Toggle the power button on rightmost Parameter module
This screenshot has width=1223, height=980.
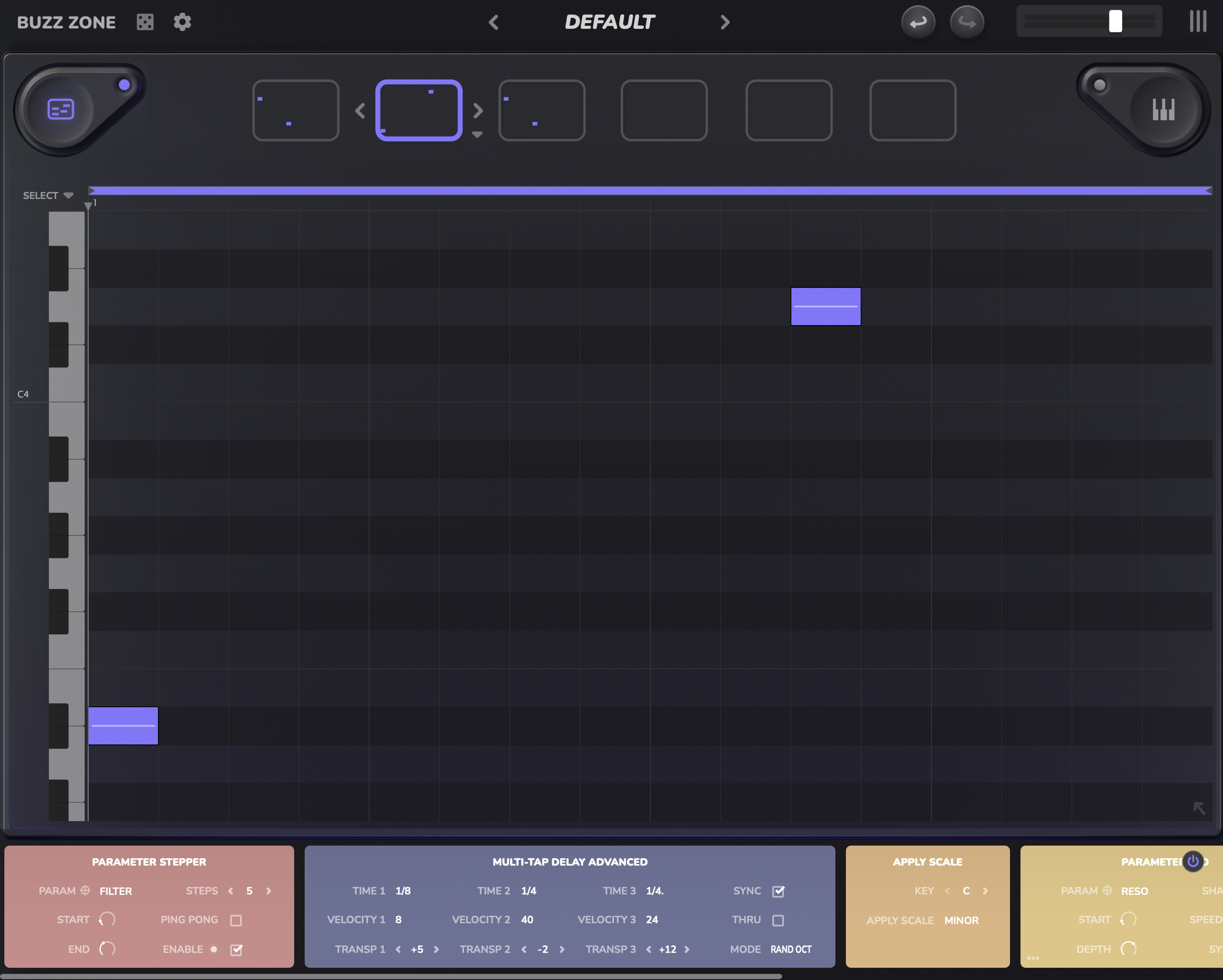(x=1193, y=861)
